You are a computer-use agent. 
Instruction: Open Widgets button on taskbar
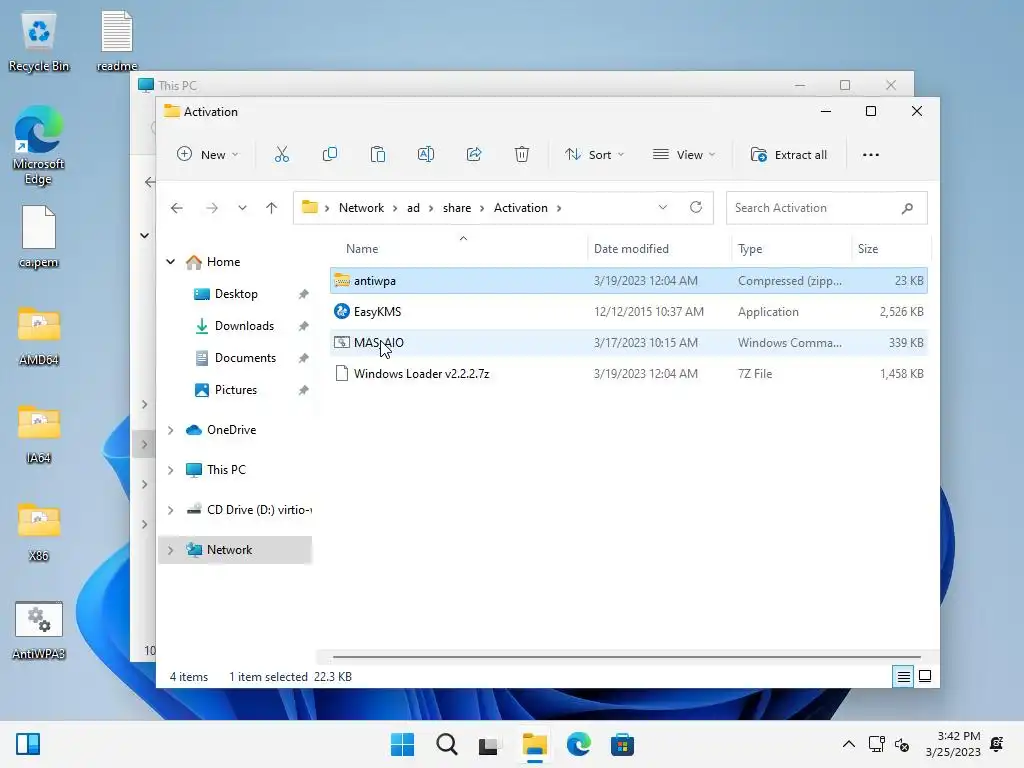pyautogui.click(x=28, y=744)
